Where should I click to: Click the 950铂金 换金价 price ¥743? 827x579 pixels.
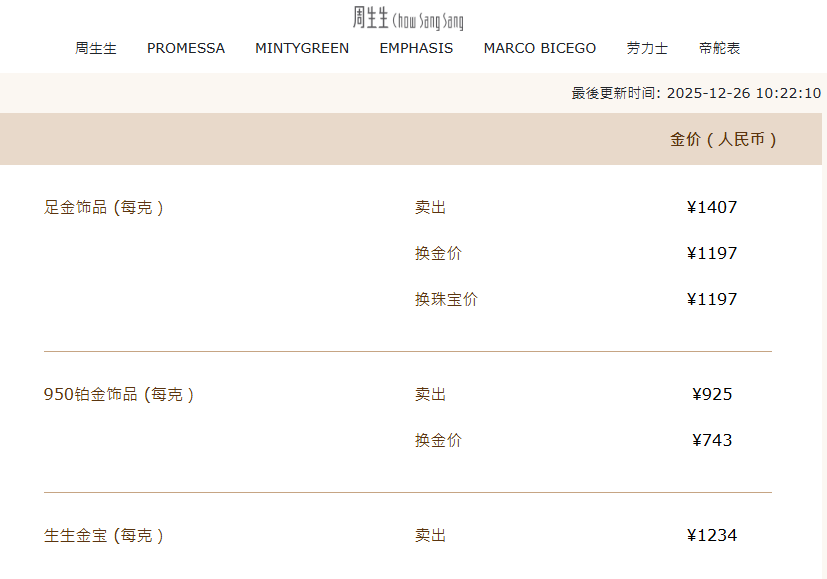pos(712,441)
